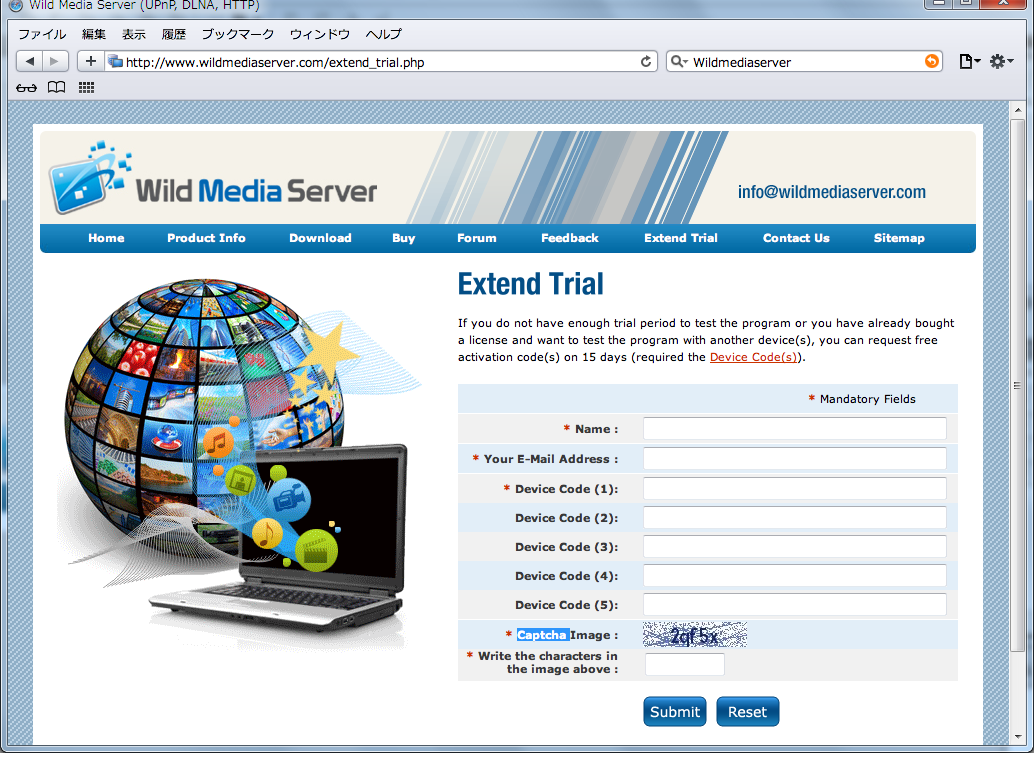Focus the Name input field
The height and width of the screenshot is (763, 1034).
(x=795, y=429)
